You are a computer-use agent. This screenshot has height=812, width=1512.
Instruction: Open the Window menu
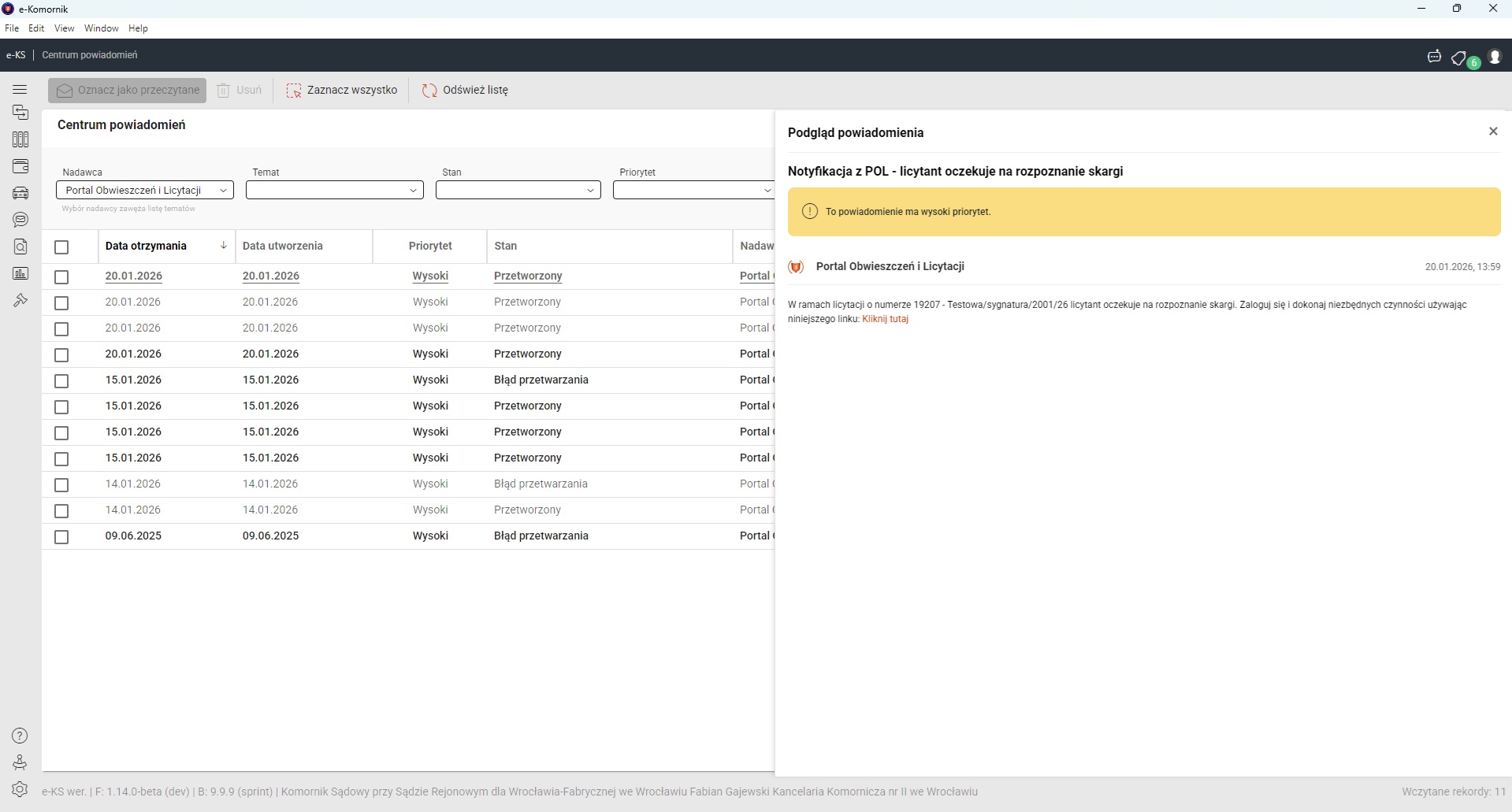[101, 28]
